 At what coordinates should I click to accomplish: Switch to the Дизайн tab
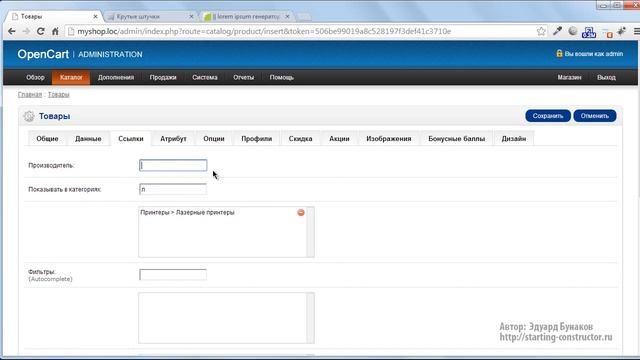[x=514, y=139]
